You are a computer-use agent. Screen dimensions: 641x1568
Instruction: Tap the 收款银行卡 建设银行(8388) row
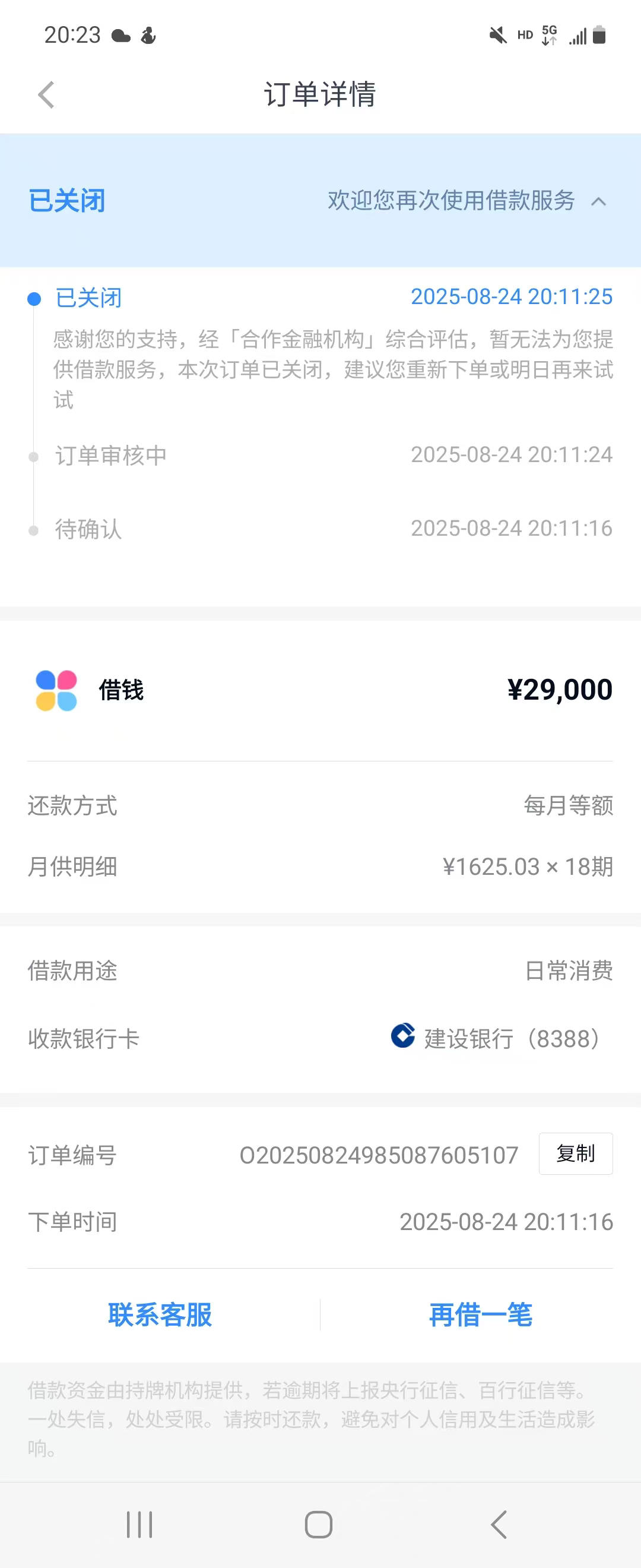(320, 1038)
